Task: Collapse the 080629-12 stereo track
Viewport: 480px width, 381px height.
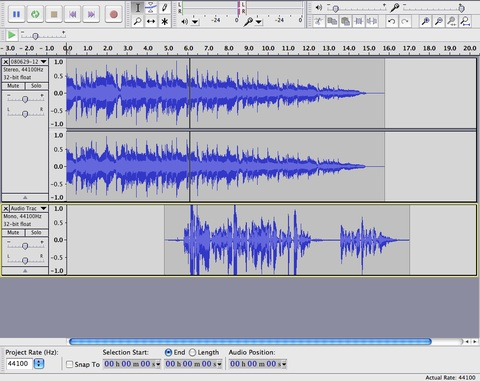Action: tap(25, 197)
